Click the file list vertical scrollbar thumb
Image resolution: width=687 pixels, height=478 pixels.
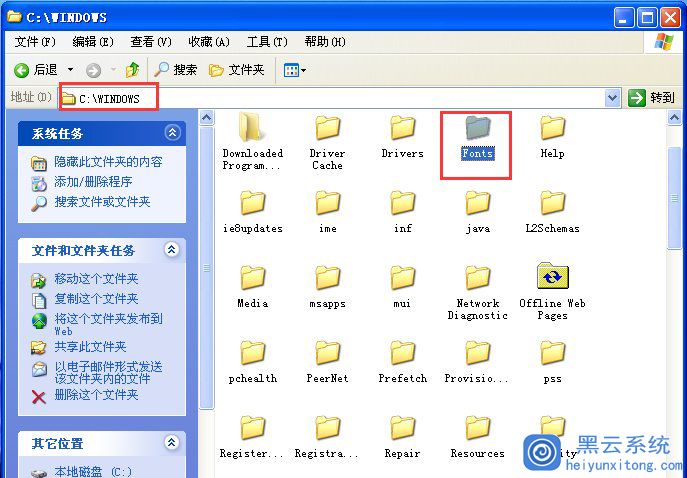click(674, 198)
